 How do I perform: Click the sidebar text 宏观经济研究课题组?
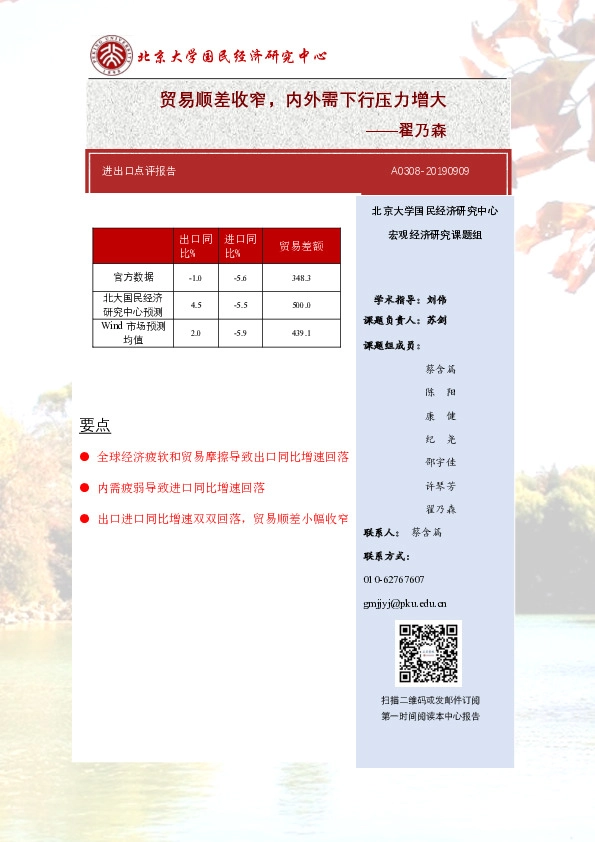[435, 235]
